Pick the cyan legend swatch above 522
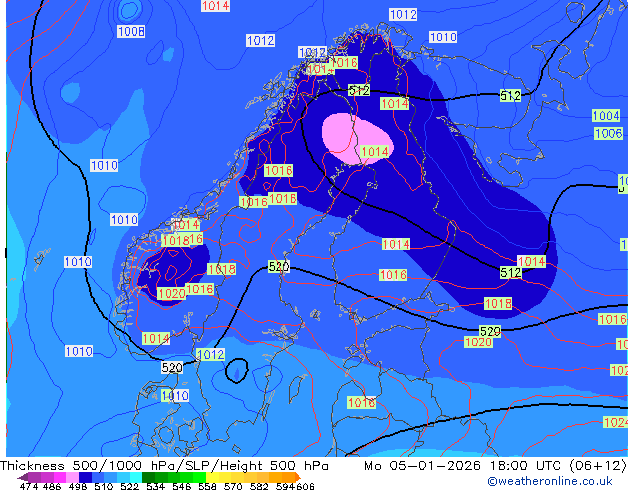The height and width of the screenshot is (490, 634). 135,477
